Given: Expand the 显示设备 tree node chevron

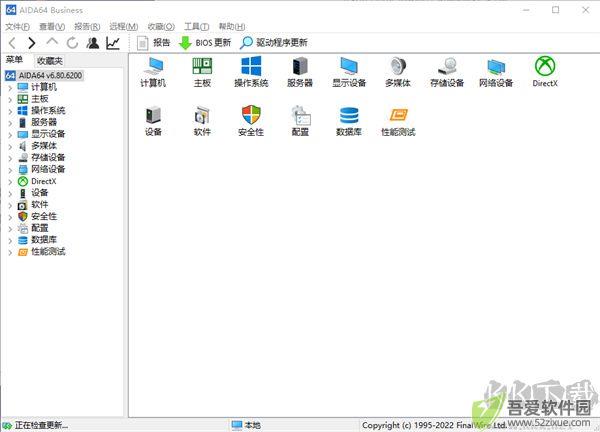Looking at the screenshot, I should 10,135.
